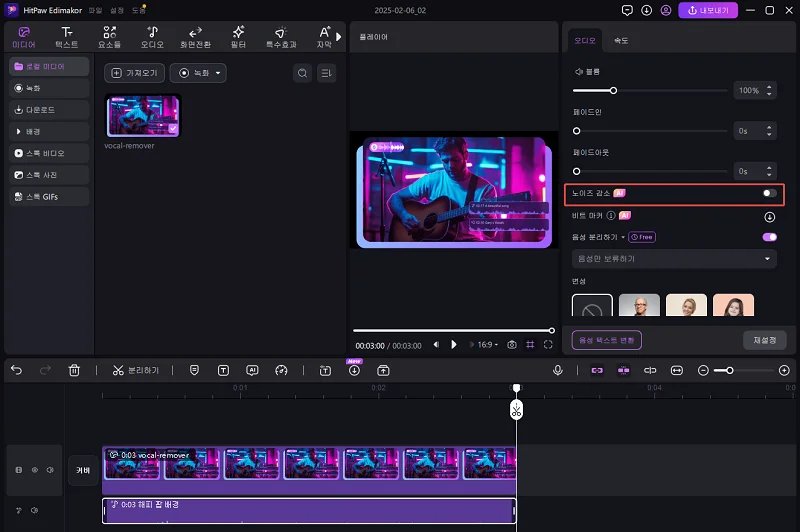This screenshot has width=800, height=532.
Task: Click the 분리하기 split button
Action: (x=136, y=370)
